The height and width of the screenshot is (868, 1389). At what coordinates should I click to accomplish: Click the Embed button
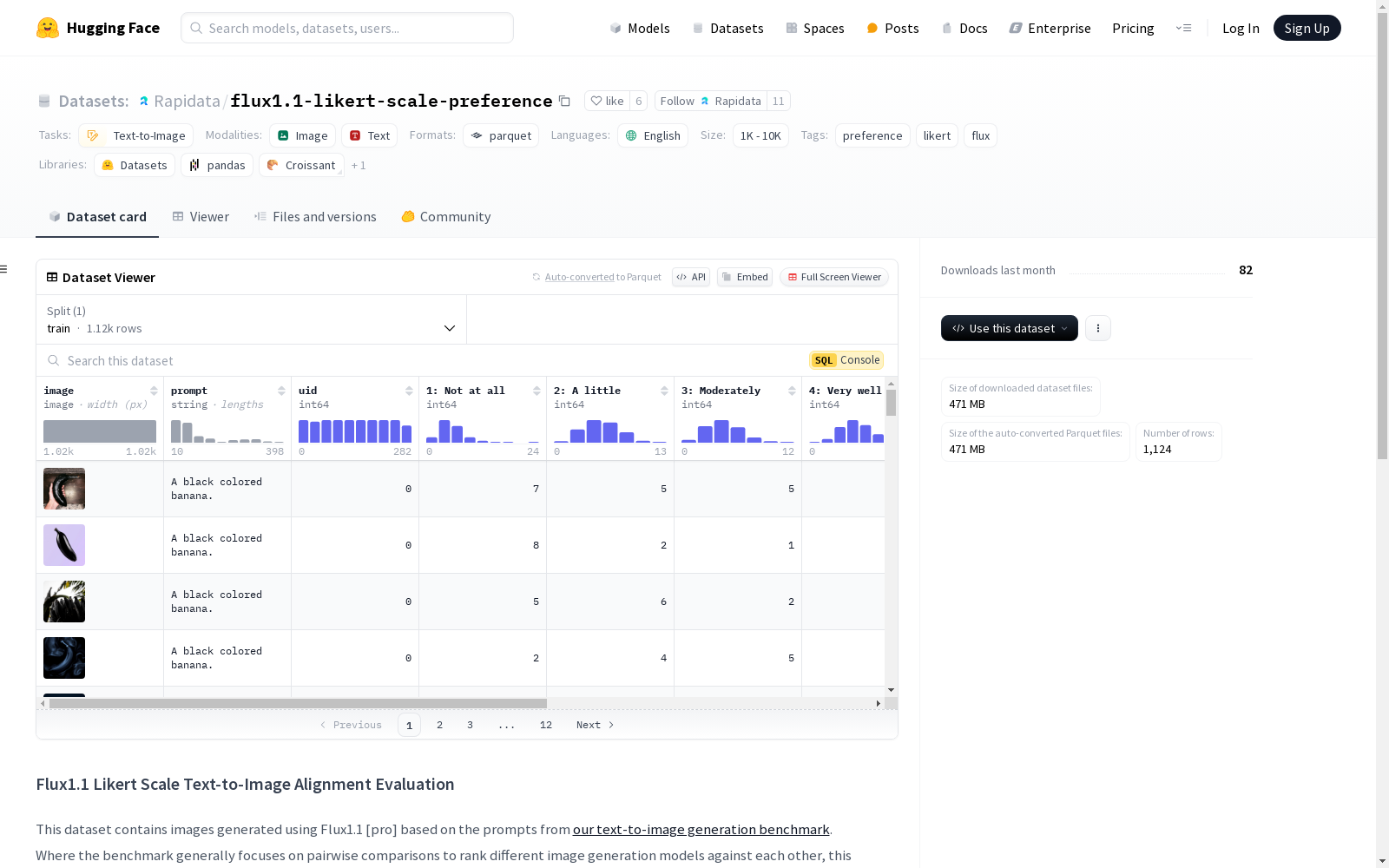click(x=745, y=277)
